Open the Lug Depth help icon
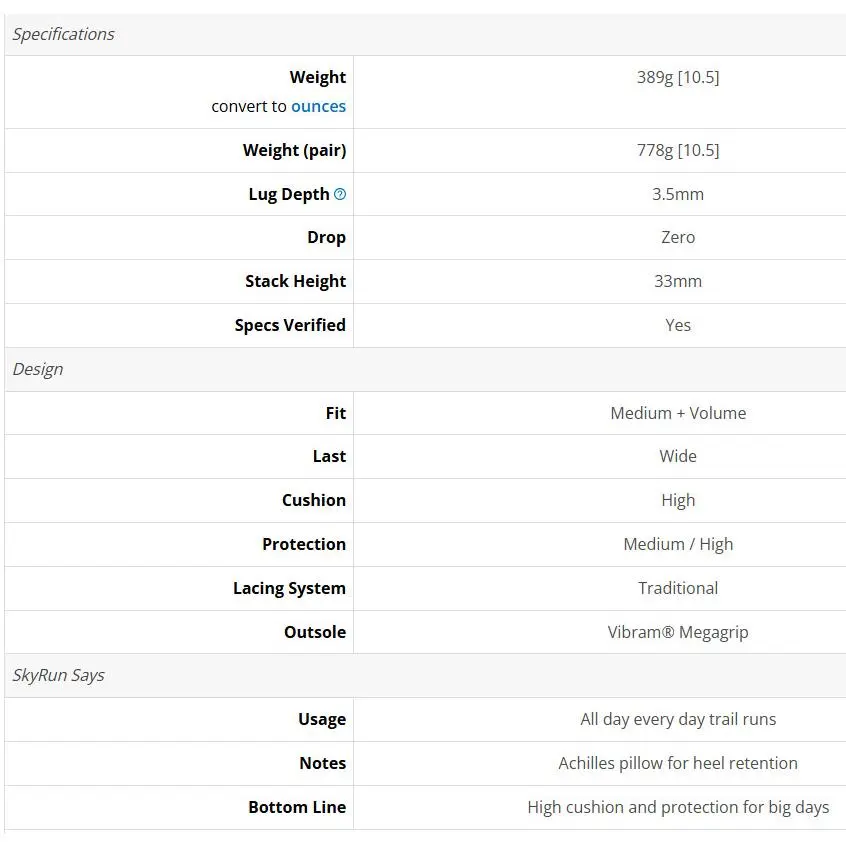Viewport: 846px width, 846px height. pos(340,194)
